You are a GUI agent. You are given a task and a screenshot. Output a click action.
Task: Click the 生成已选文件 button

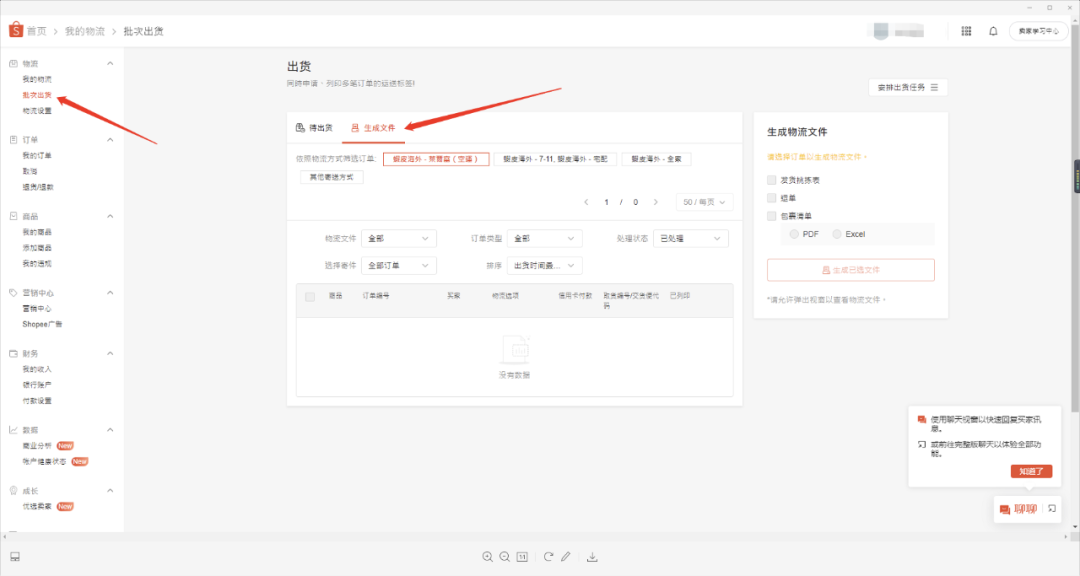[850, 270]
